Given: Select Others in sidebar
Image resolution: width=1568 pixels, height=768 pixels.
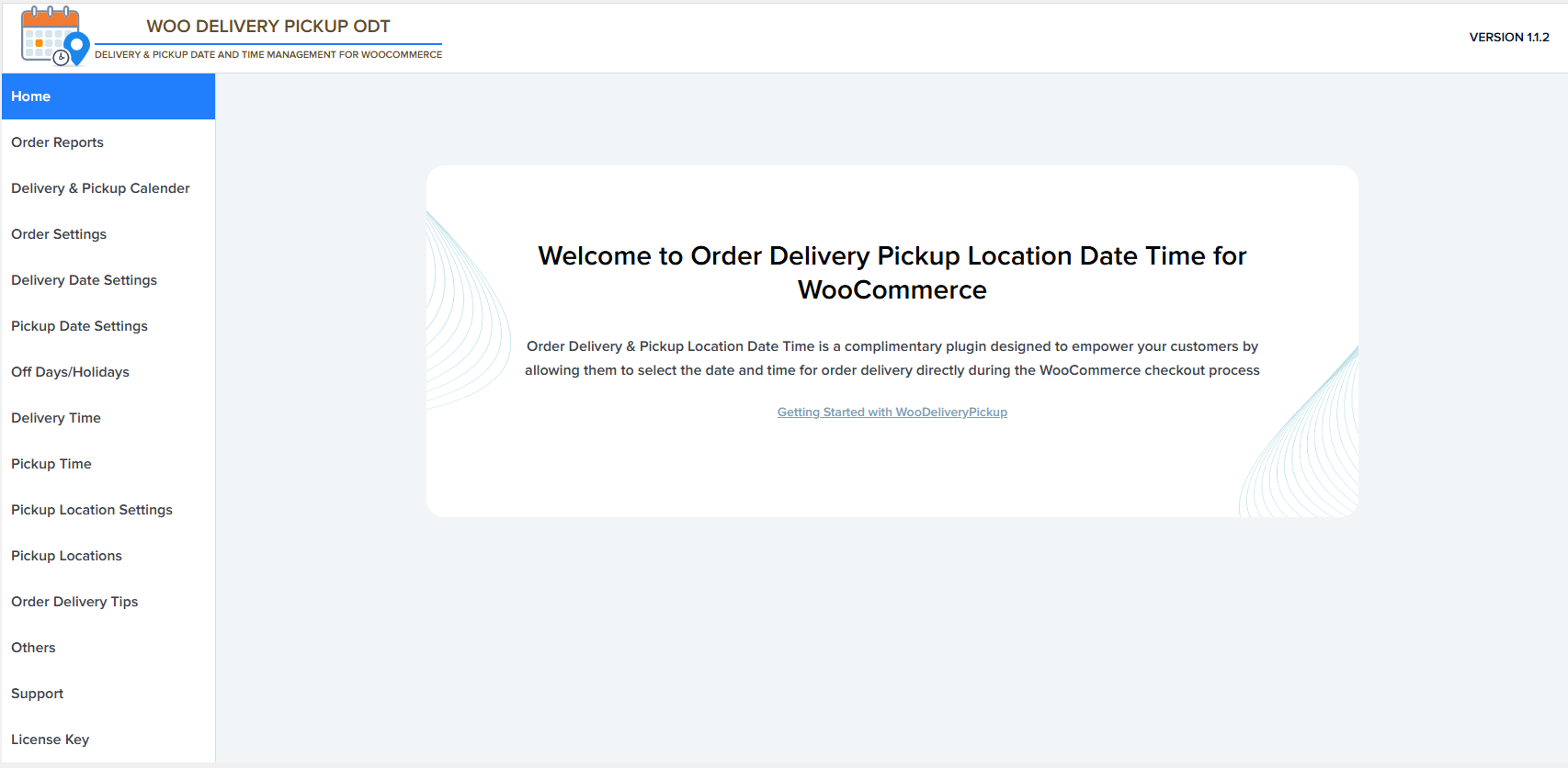Looking at the screenshot, I should point(33,648).
